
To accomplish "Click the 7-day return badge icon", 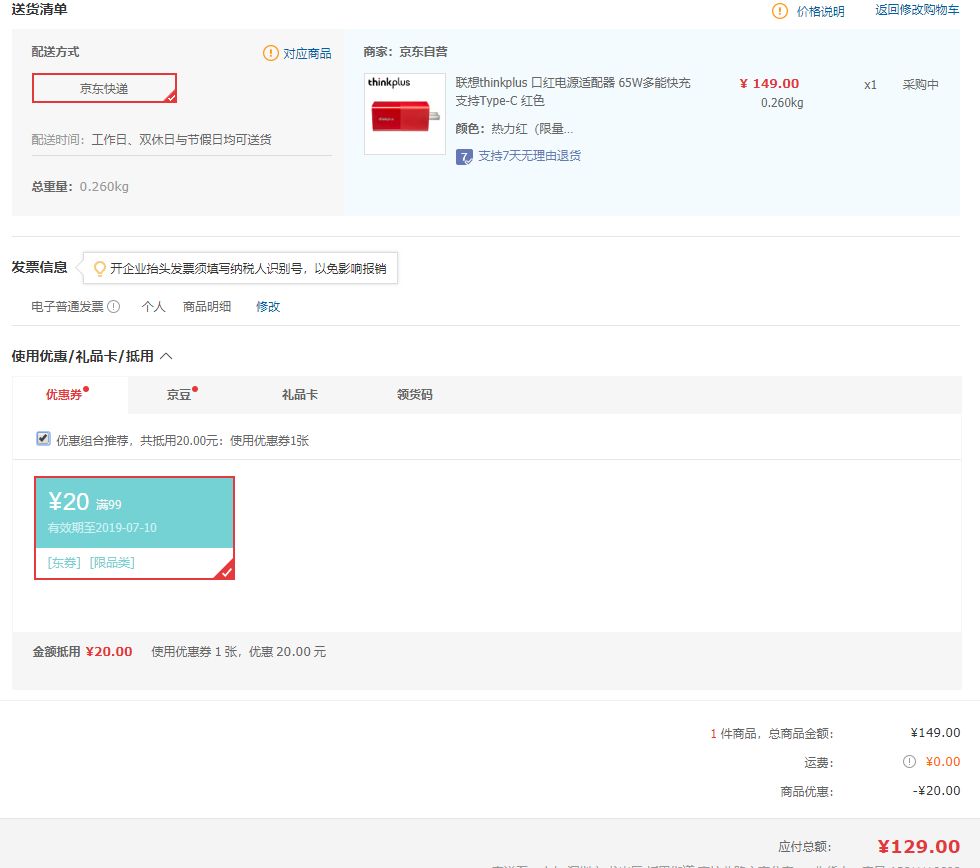I will pos(464,156).
